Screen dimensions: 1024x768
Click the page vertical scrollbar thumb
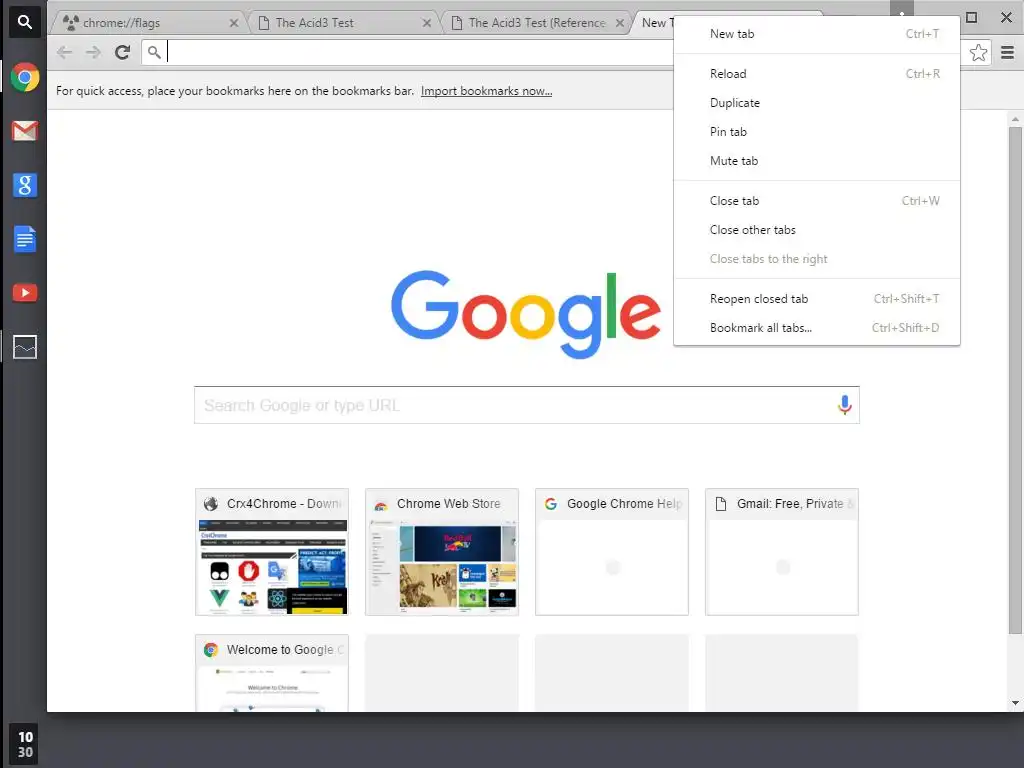coord(1015,380)
